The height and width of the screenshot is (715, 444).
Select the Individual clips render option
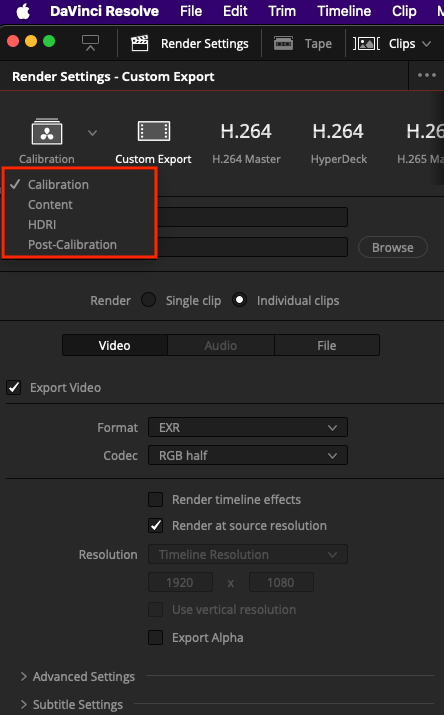pyautogui.click(x=239, y=300)
